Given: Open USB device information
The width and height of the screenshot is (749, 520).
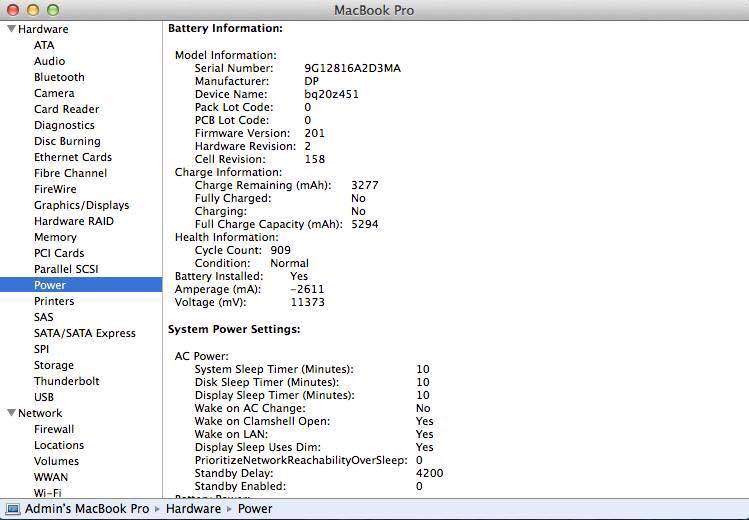Looking at the screenshot, I should (43, 397).
